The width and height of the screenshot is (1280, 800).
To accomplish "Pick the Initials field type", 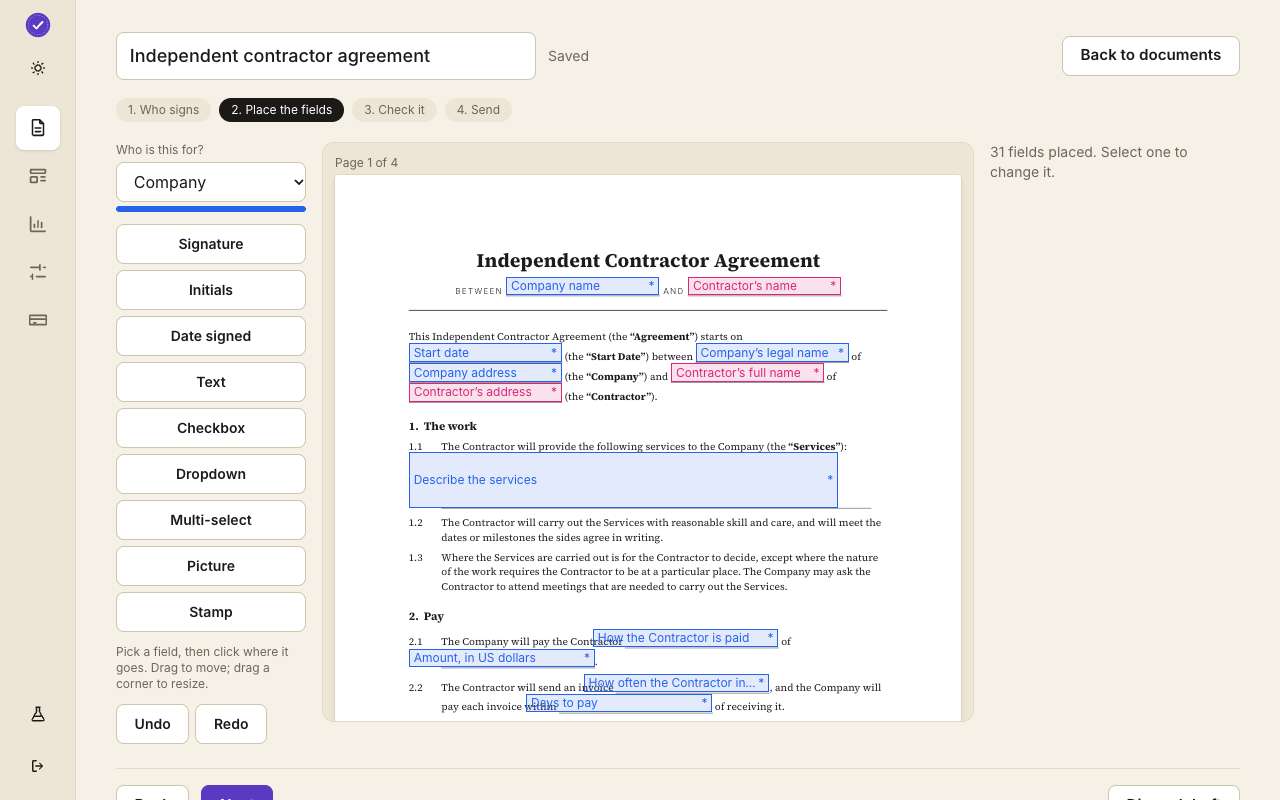I will click(211, 290).
